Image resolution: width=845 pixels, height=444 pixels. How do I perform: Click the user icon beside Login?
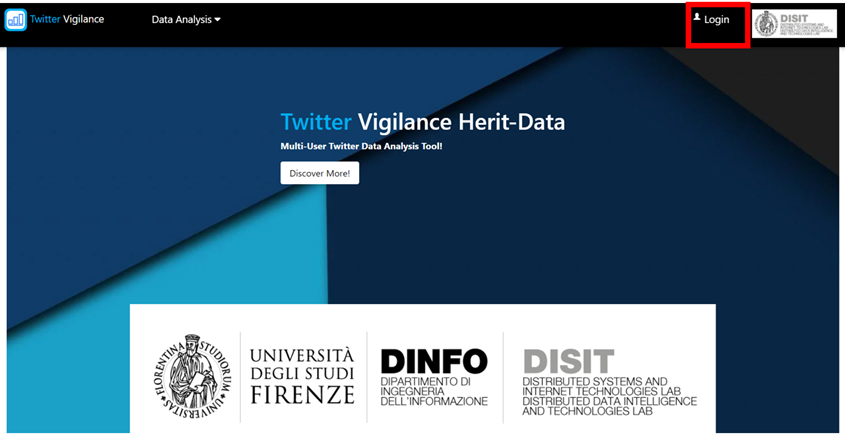(x=697, y=18)
